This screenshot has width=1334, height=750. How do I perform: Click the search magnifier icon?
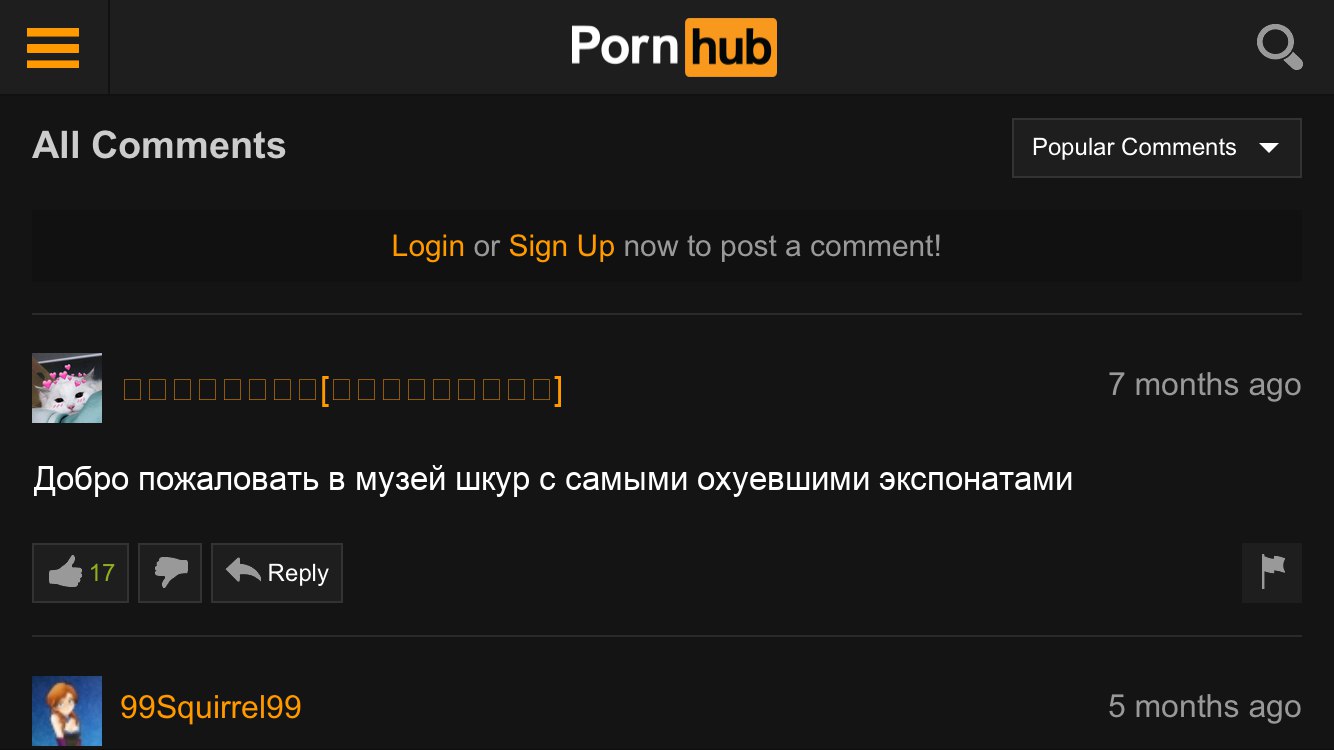coord(1279,47)
